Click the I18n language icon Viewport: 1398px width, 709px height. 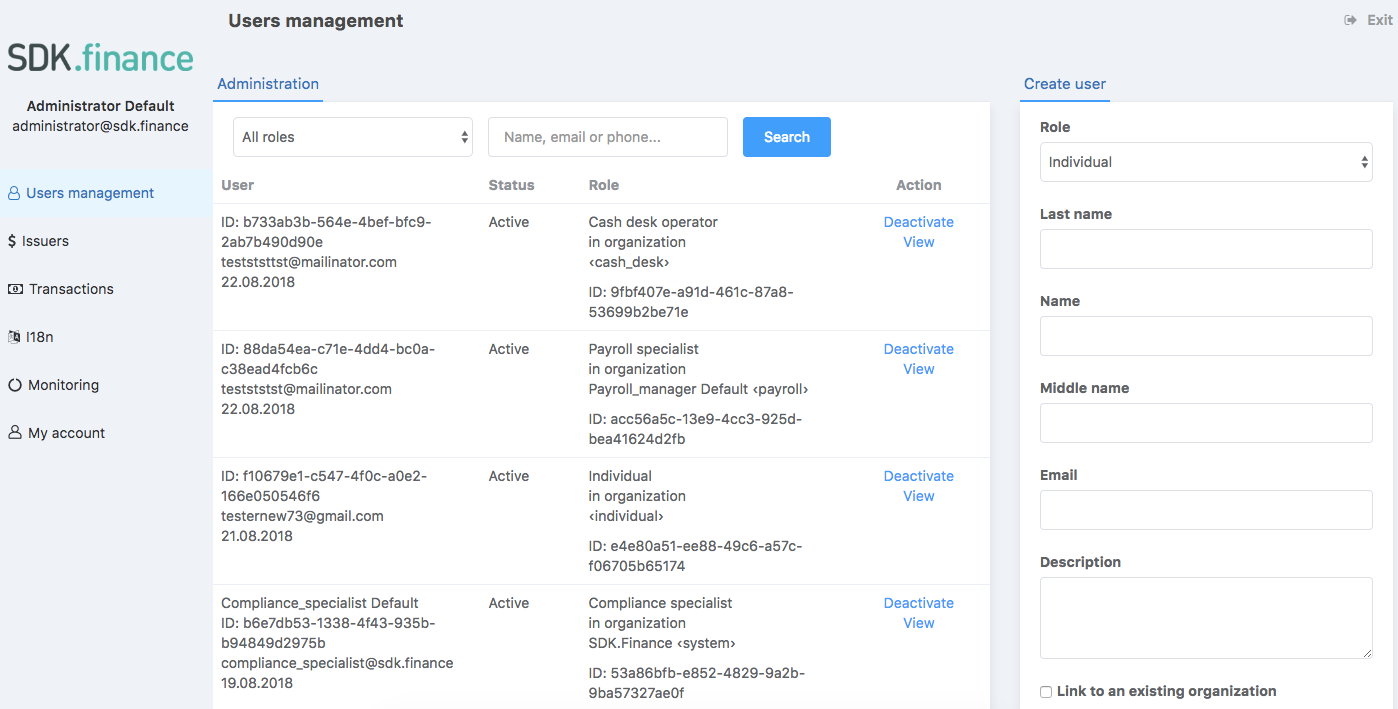[14, 337]
